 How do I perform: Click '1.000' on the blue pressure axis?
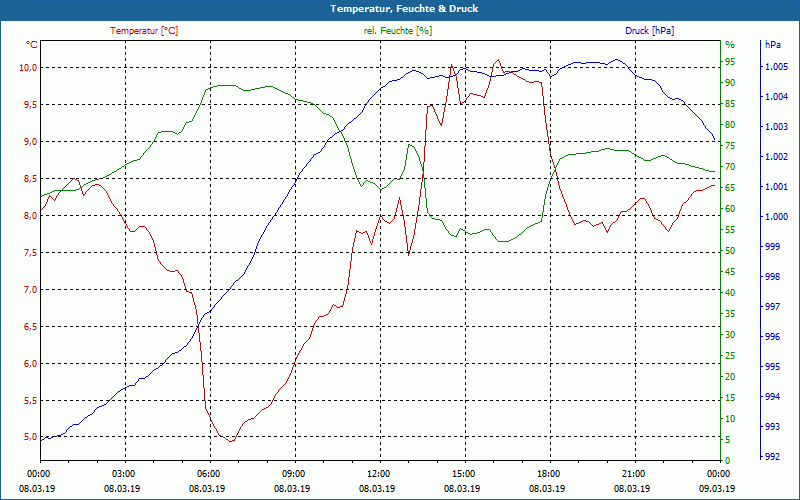click(x=777, y=217)
